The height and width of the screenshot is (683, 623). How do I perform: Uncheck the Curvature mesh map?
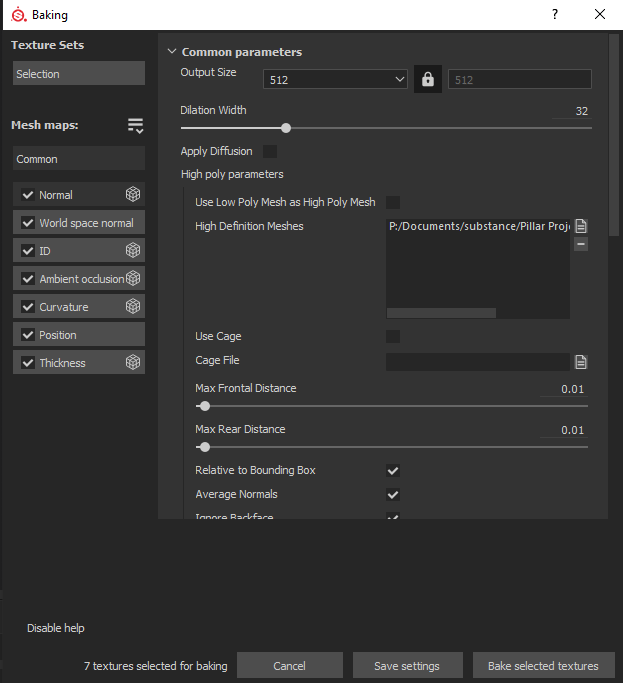(28, 307)
